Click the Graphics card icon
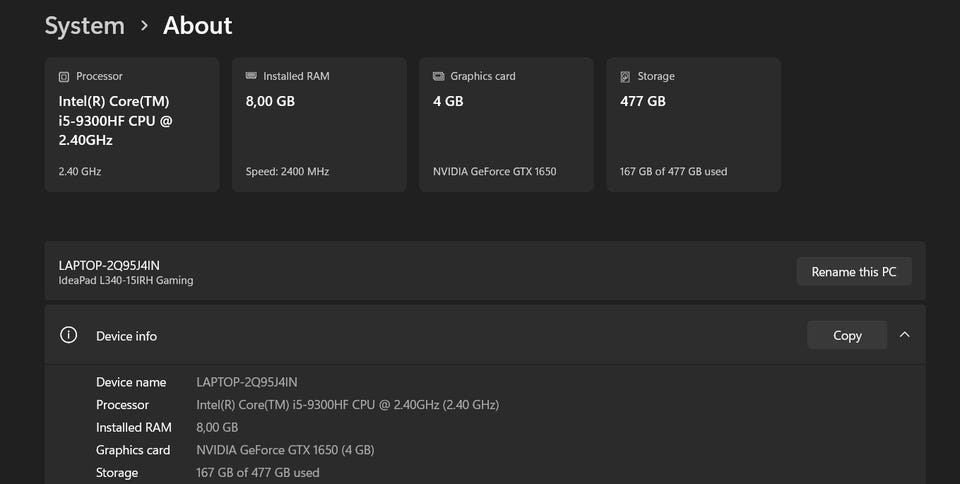 (438, 76)
